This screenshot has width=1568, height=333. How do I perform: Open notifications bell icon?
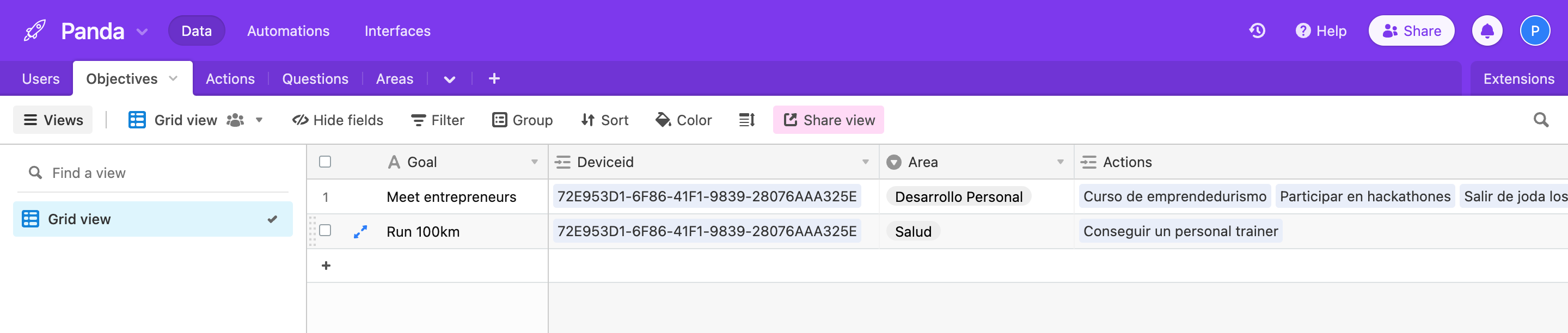(x=1487, y=30)
